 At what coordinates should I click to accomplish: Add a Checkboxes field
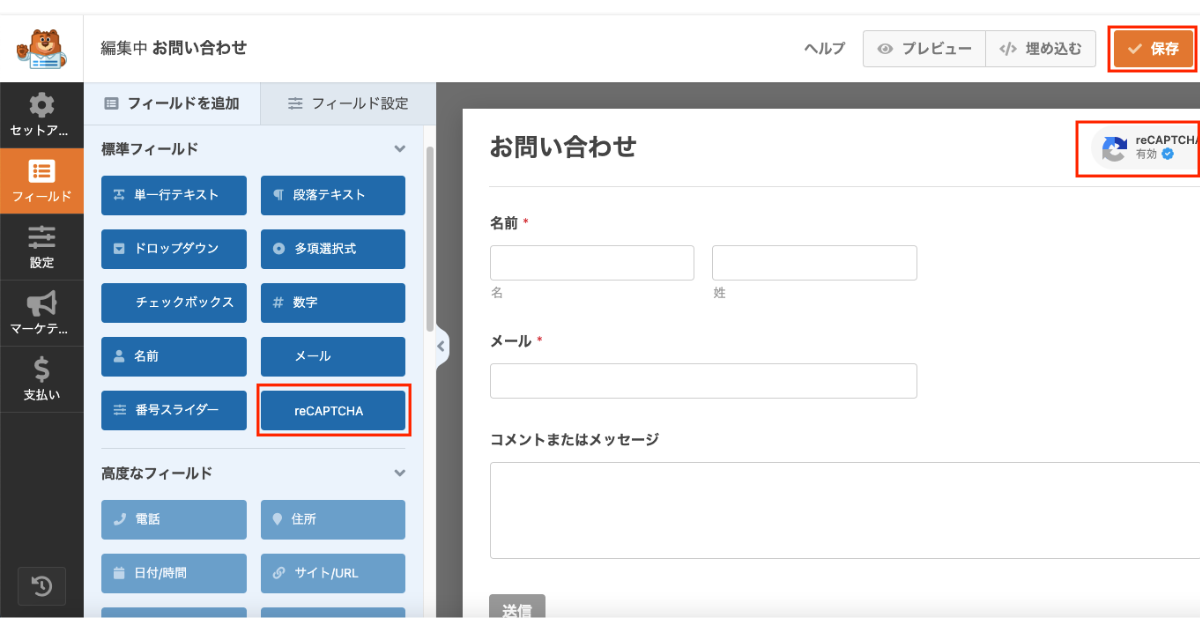(x=174, y=302)
